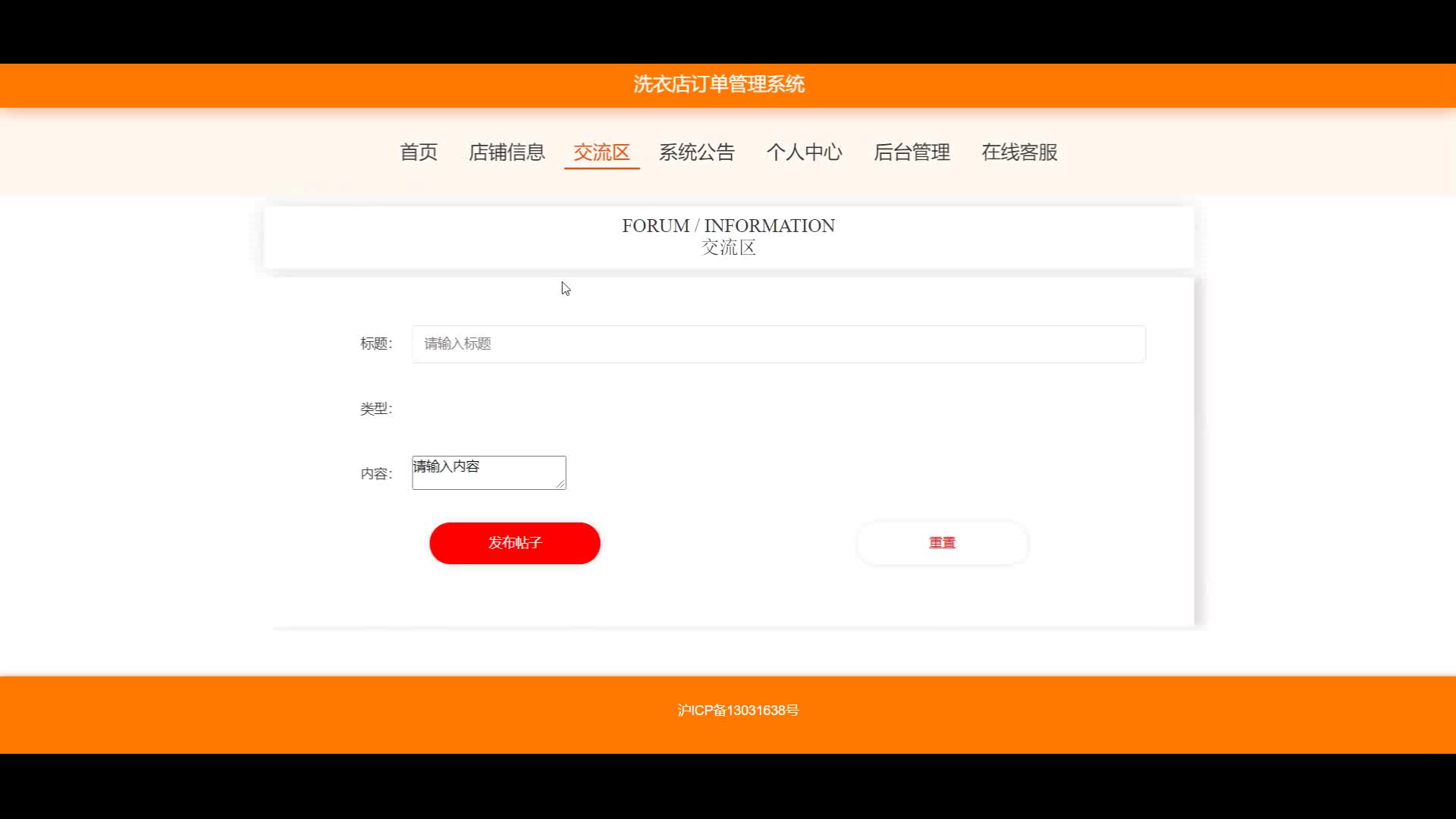Click the 沪ICP备13031638号 footer text
Screen dimensions: 1456x819
(x=738, y=711)
